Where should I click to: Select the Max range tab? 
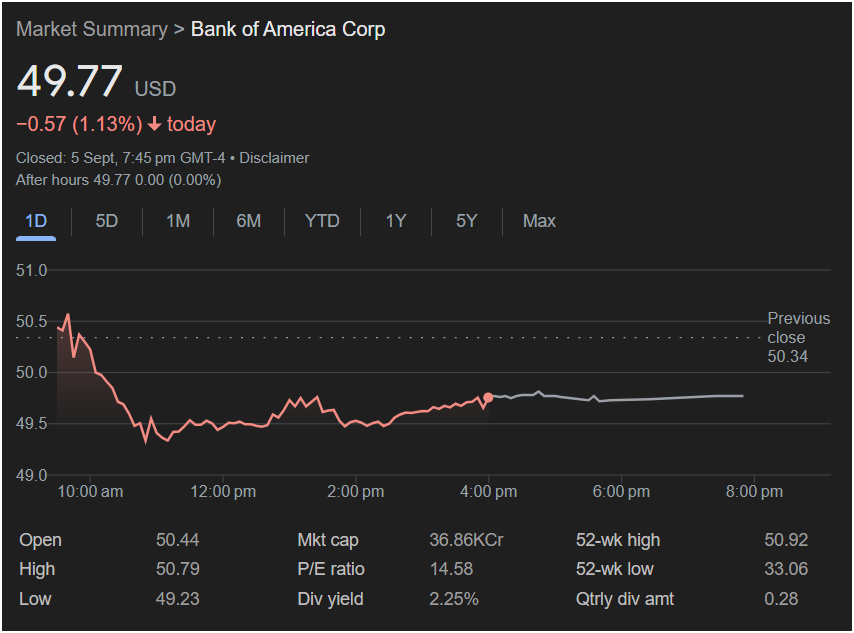click(539, 221)
